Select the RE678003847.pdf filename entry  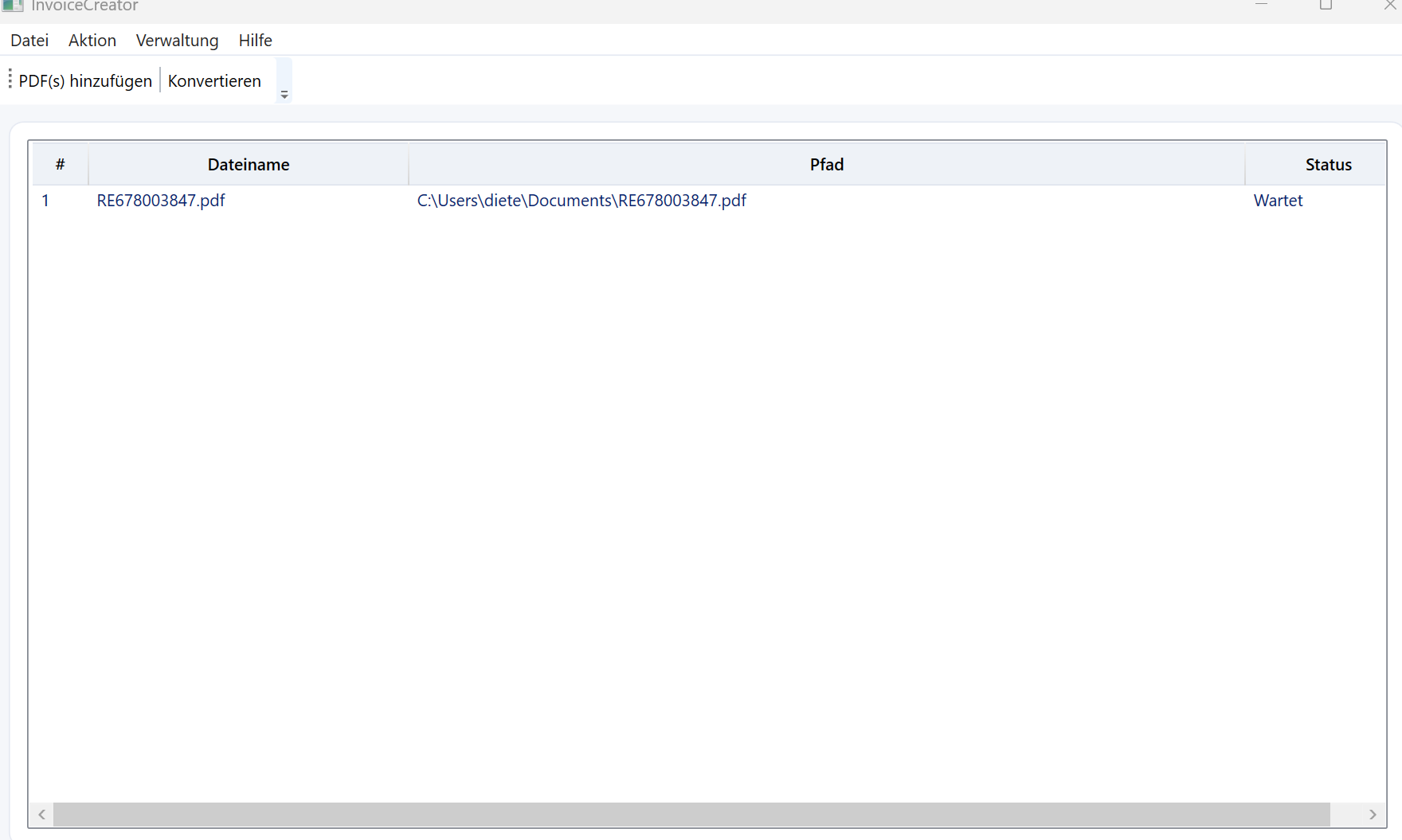[x=160, y=200]
